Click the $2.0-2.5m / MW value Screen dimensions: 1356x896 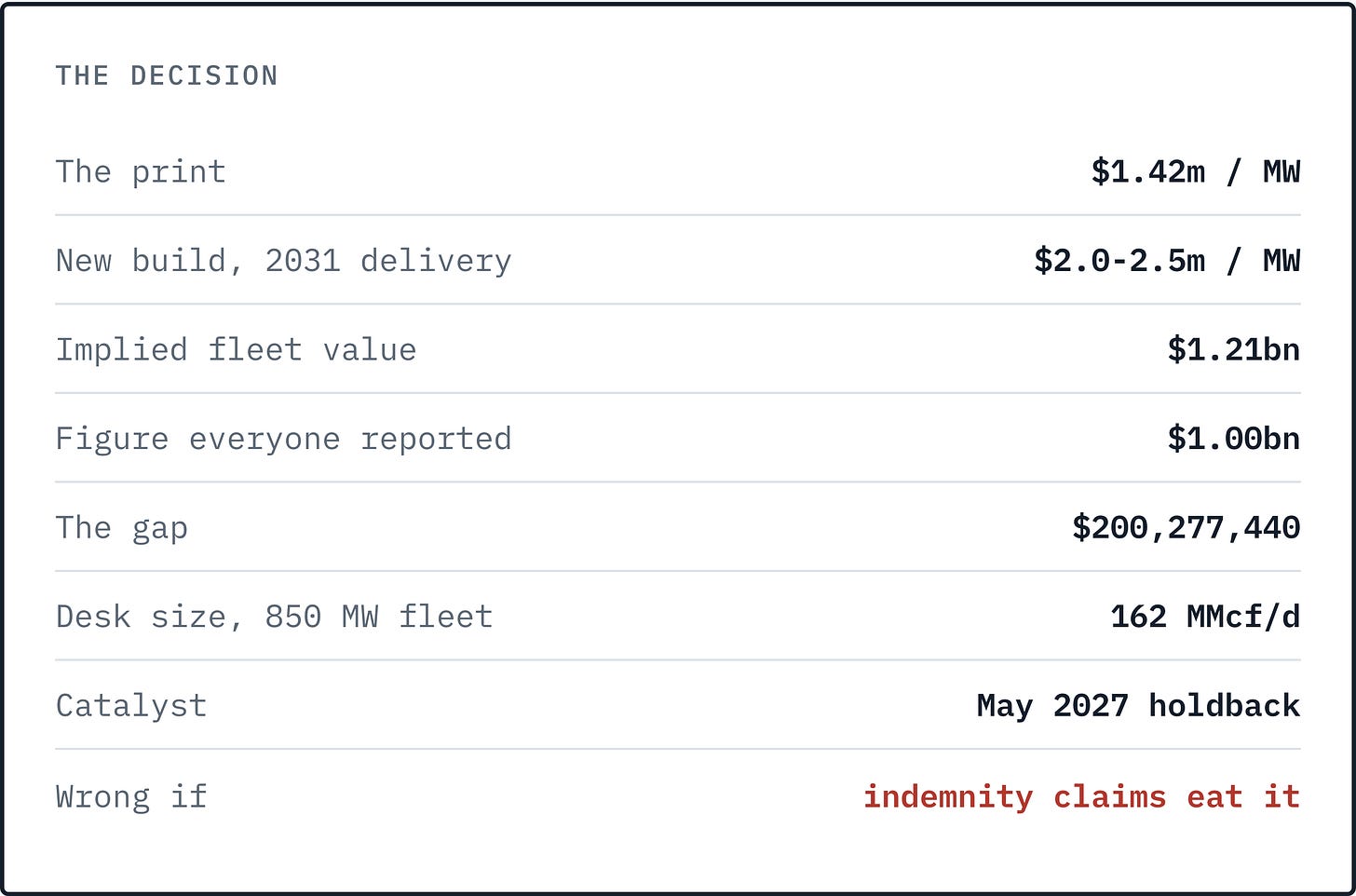1167,261
